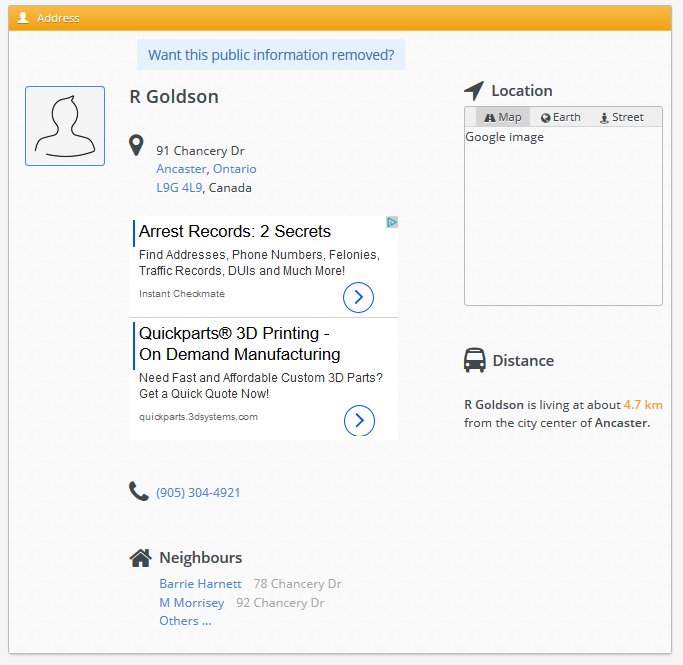The height and width of the screenshot is (665, 683).
Task: Click the 'Google image' map placeholder
Action: (x=504, y=137)
